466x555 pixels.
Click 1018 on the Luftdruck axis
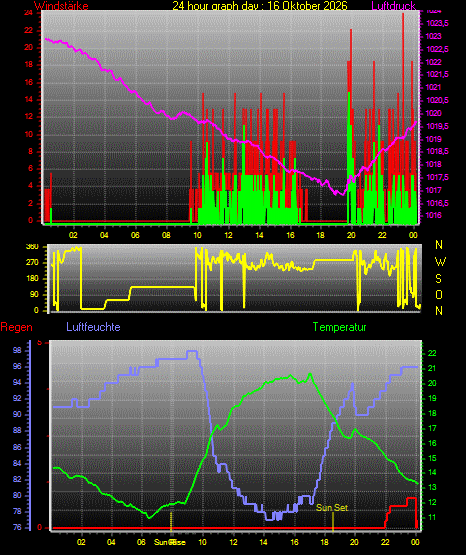(x=433, y=164)
